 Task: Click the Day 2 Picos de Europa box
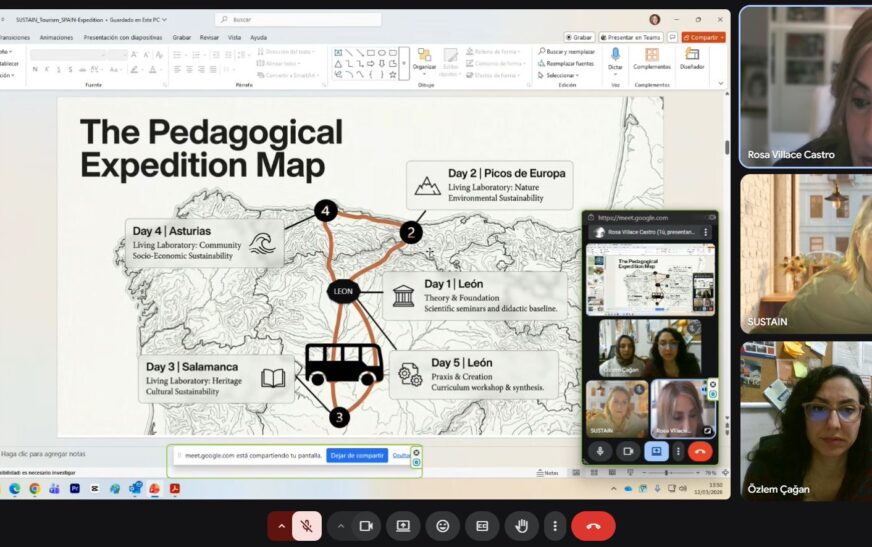click(489, 185)
